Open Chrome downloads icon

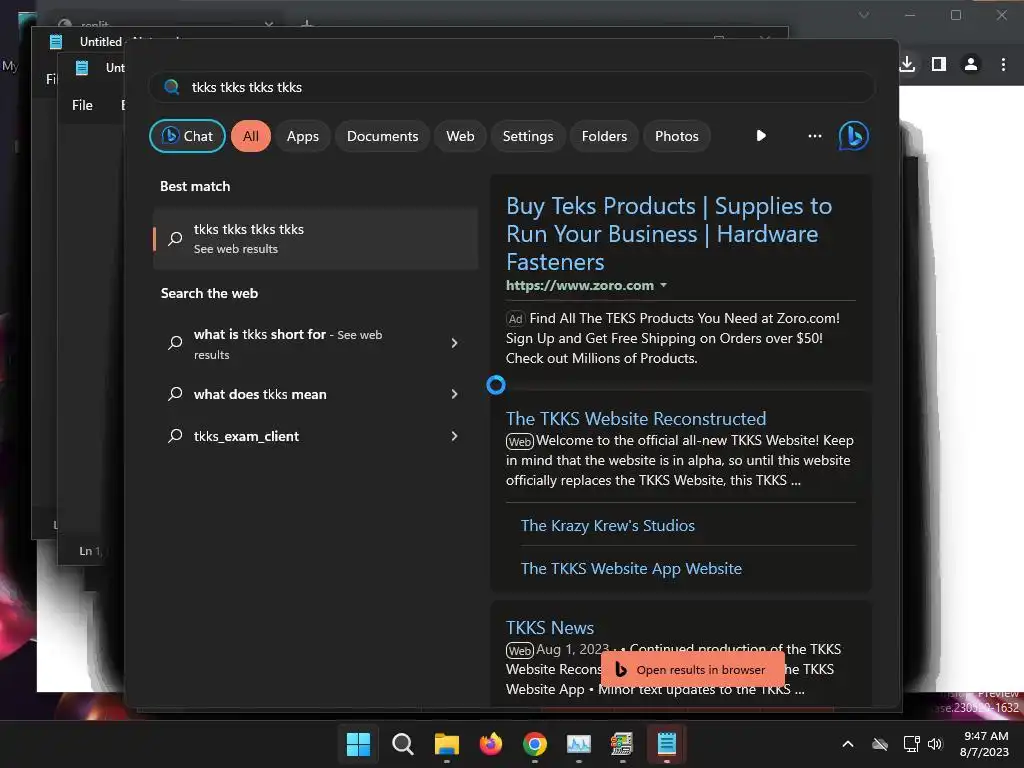(x=906, y=64)
